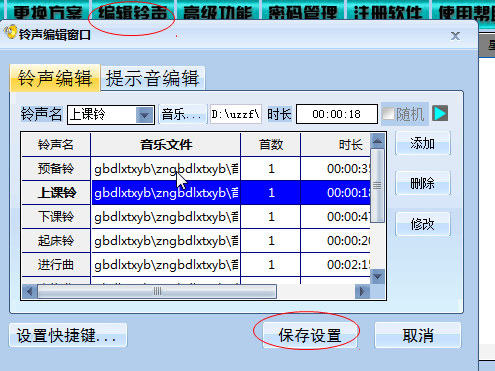Screen dimensions: 495x371
Task: Click the 铃声编辑窗口 title bar icon
Action: pos(10,32)
